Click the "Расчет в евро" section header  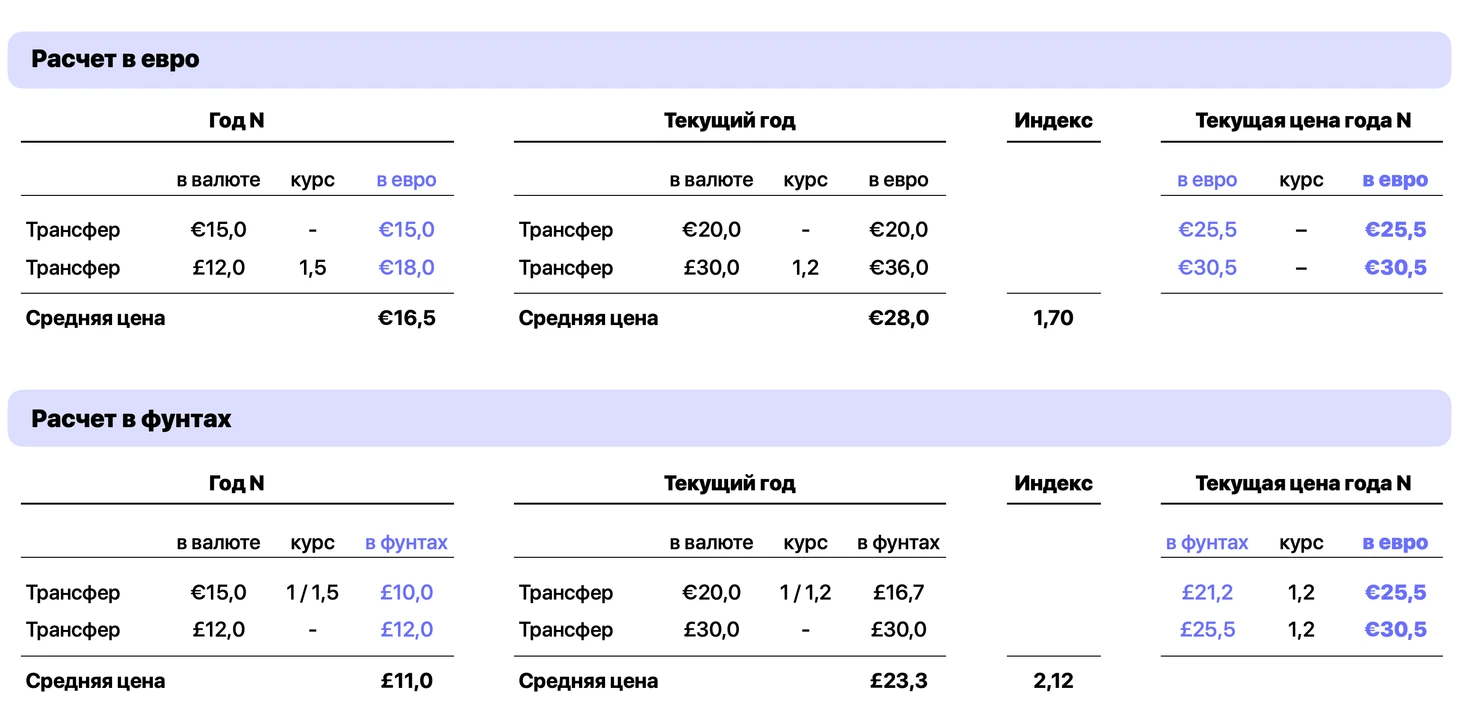[115, 59]
